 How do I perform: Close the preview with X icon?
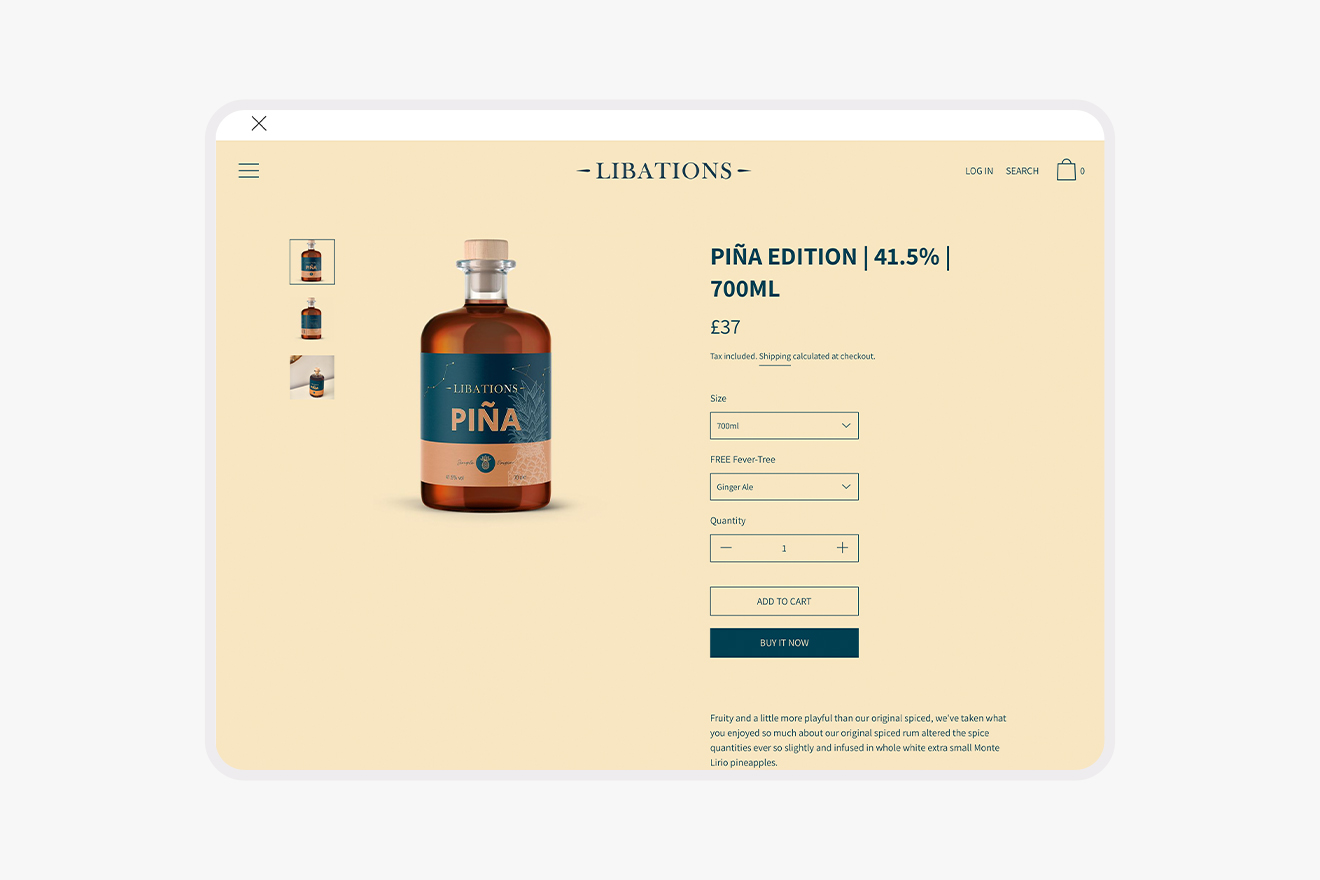259,123
